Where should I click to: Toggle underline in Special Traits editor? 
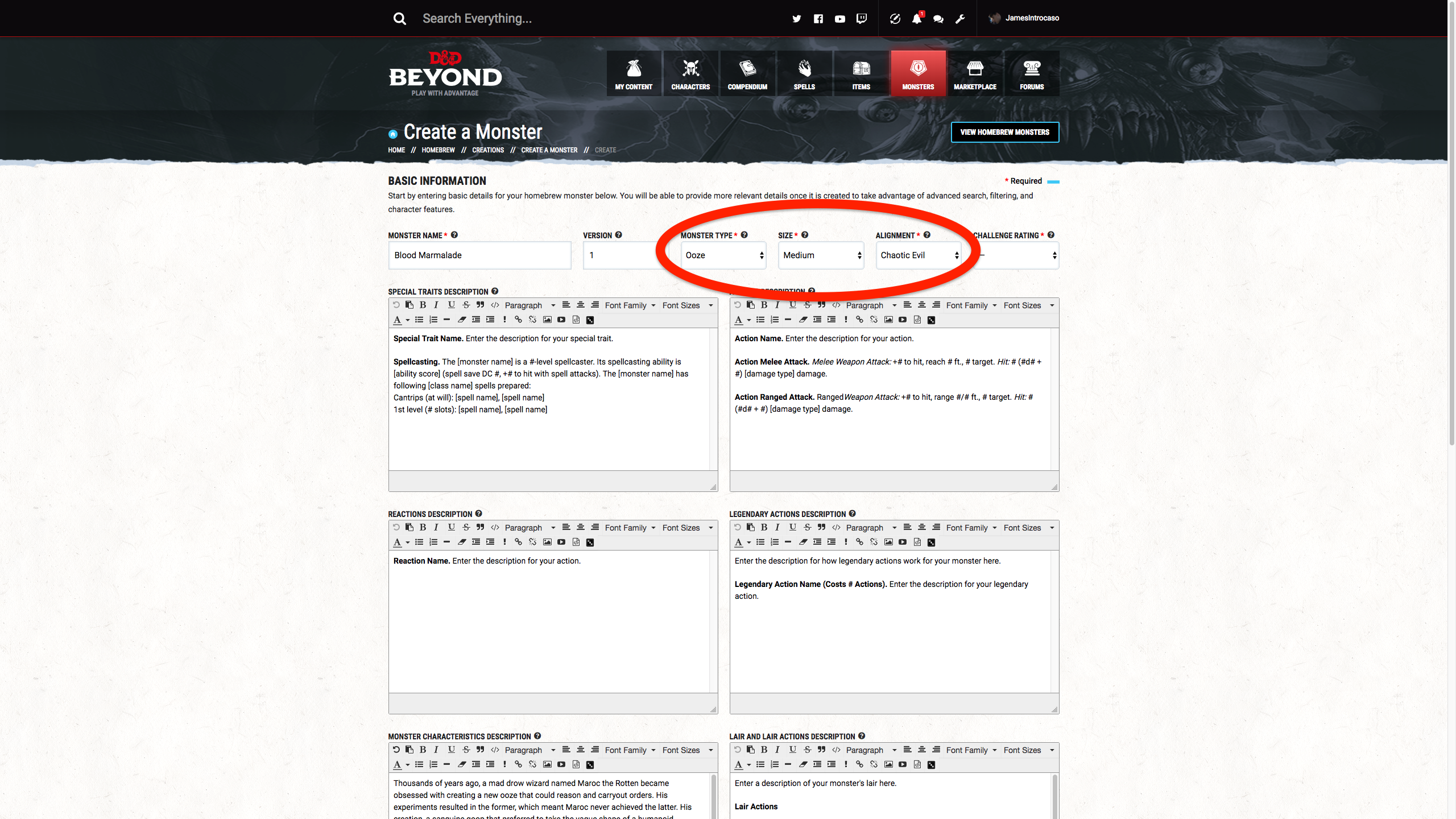click(x=451, y=305)
